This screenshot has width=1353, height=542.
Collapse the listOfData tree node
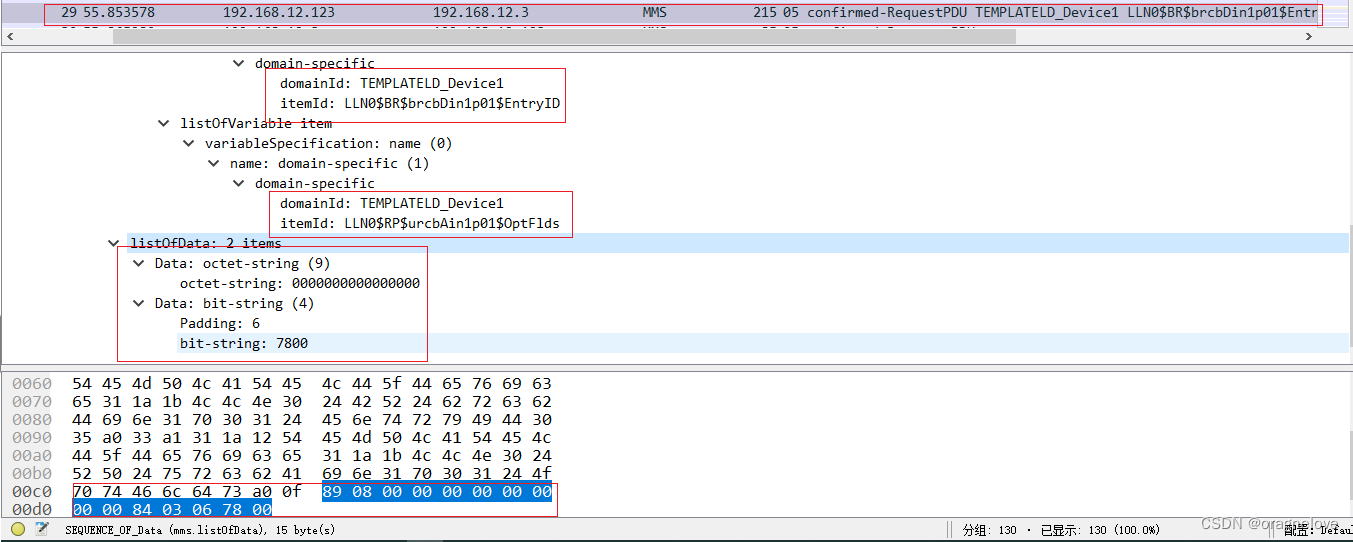coord(113,243)
